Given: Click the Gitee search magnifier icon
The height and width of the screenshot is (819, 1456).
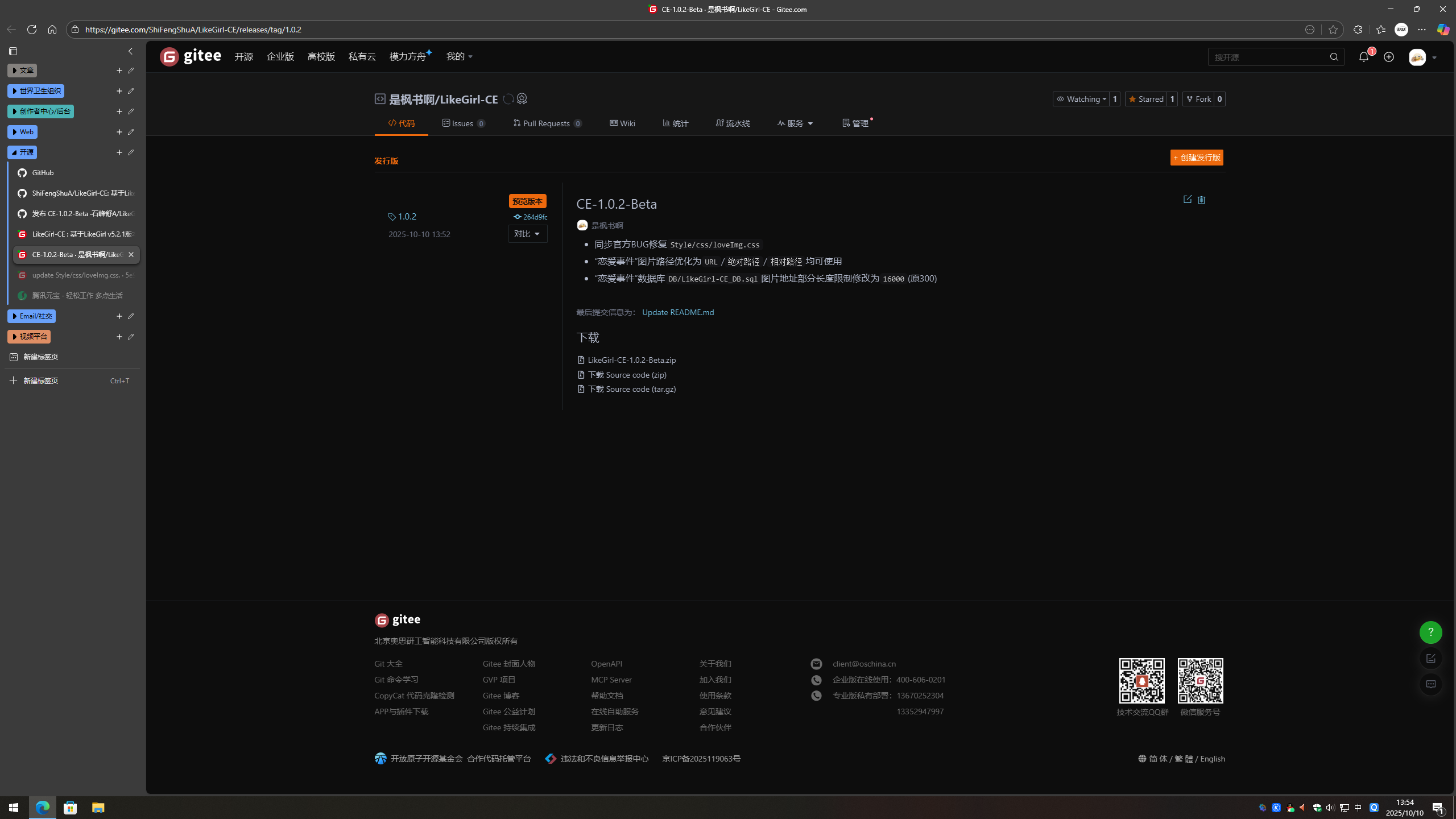Looking at the screenshot, I should click(1334, 57).
